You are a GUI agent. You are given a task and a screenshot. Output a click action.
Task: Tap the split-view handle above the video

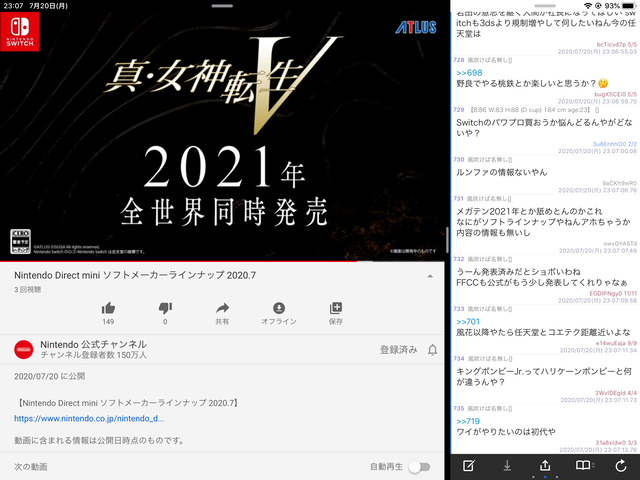(222, 6)
